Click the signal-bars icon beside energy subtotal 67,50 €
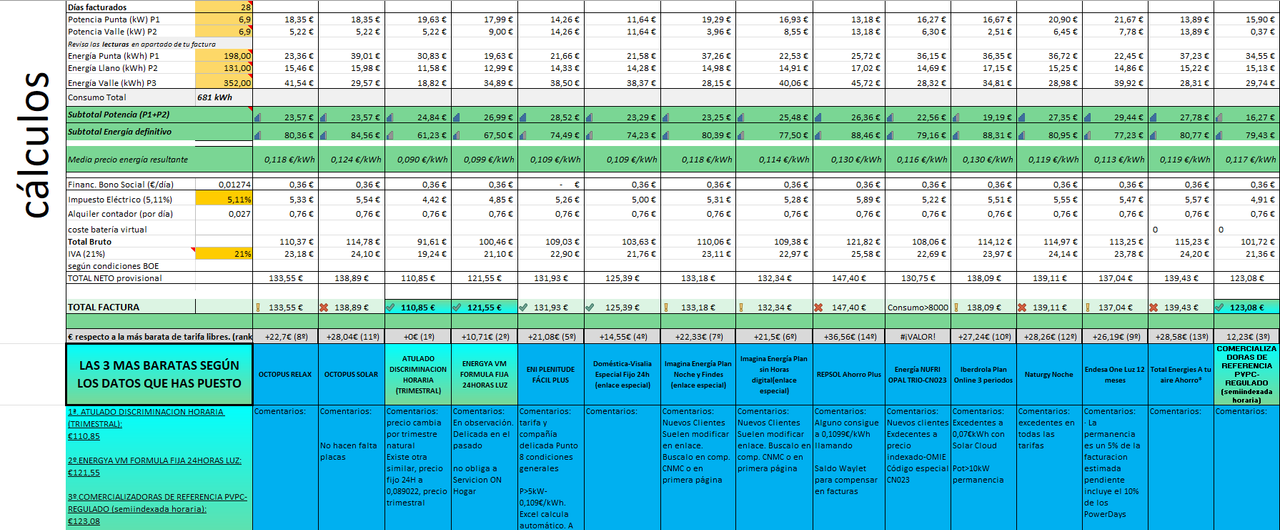 click(x=458, y=133)
